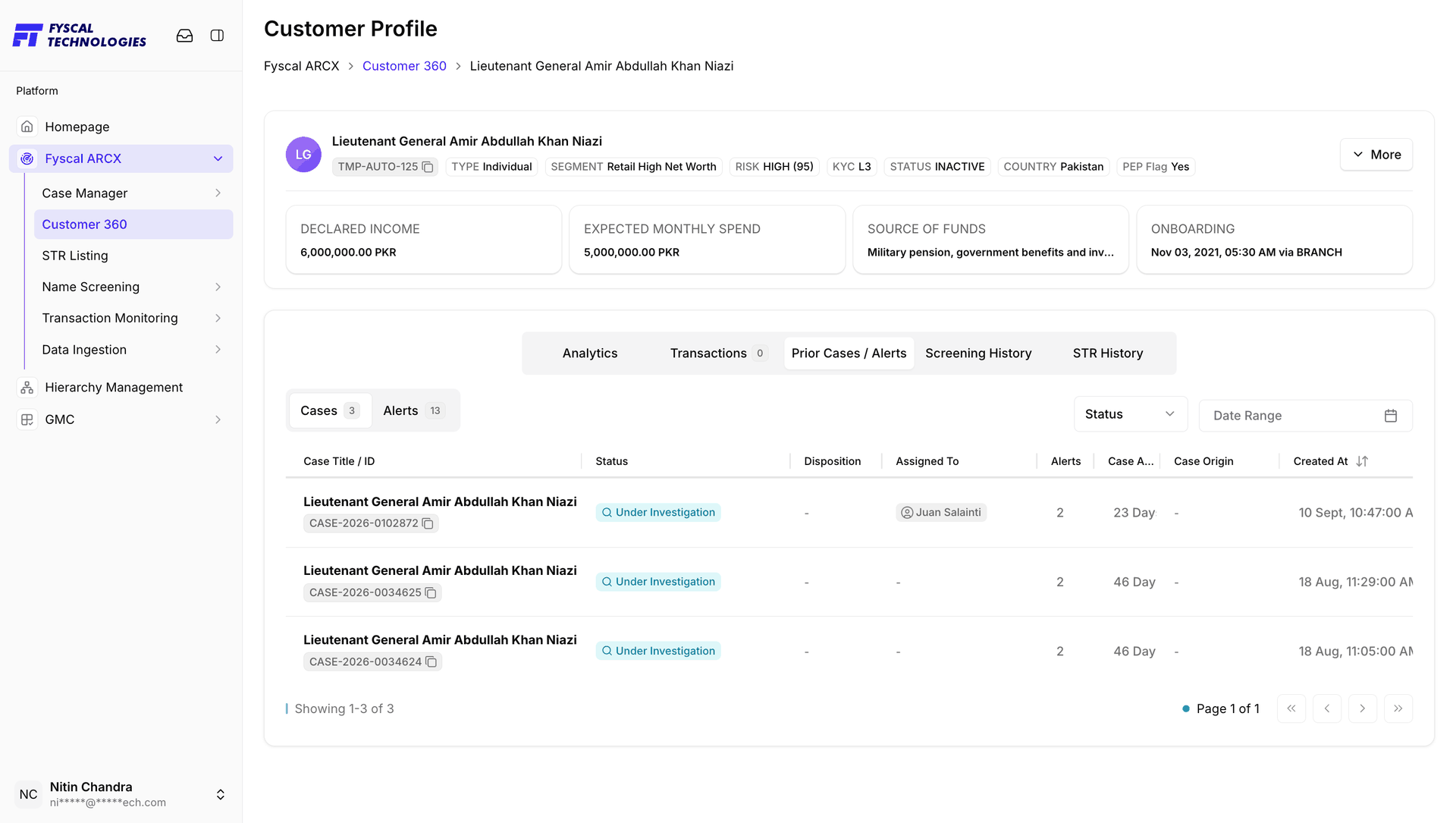Go to next page chevron
This screenshot has width=1456, height=823.
[1363, 708]
